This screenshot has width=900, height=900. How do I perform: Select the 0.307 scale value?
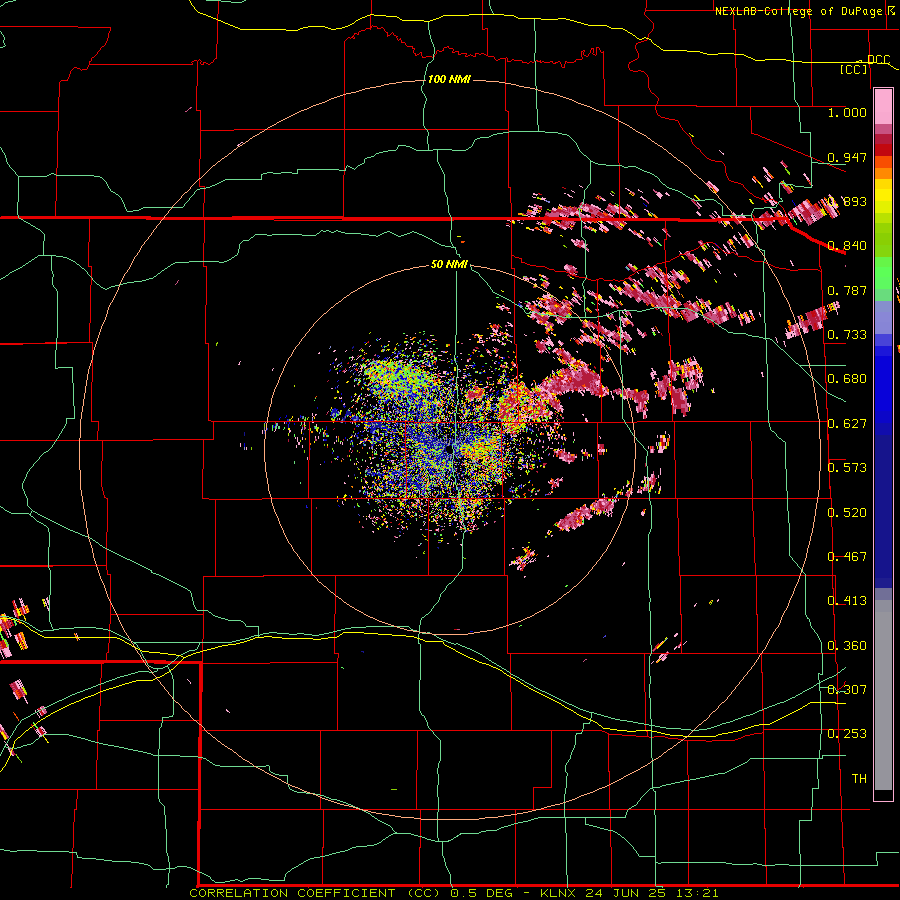tap(847, 690)
